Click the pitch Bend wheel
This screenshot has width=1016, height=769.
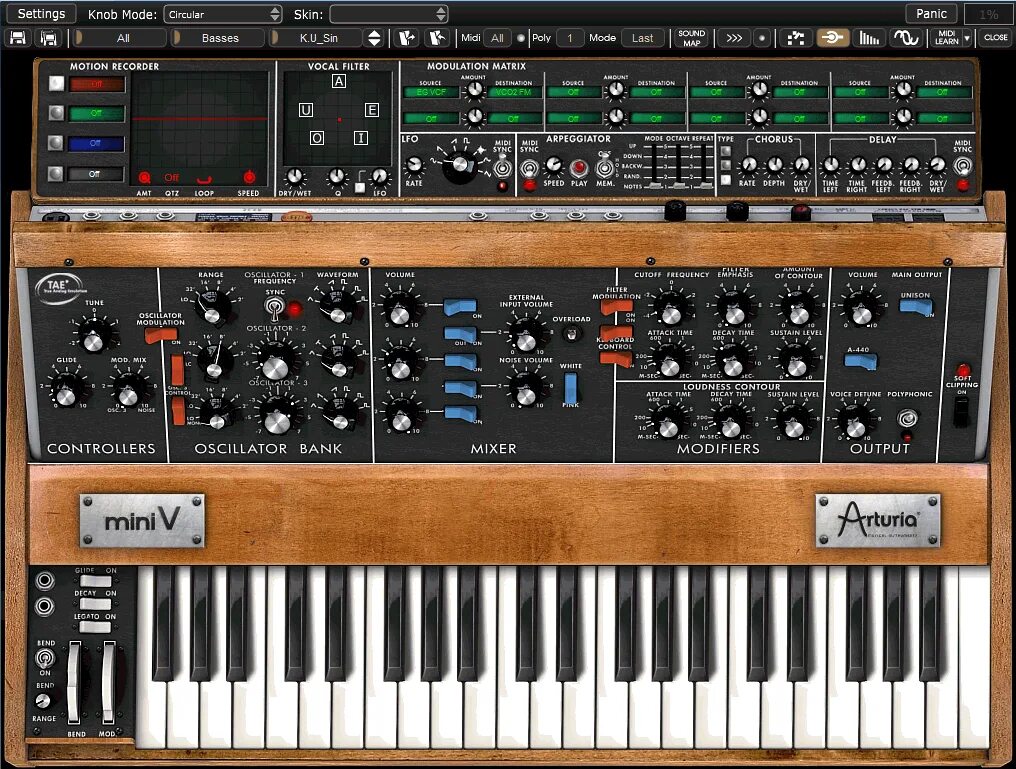75,682
